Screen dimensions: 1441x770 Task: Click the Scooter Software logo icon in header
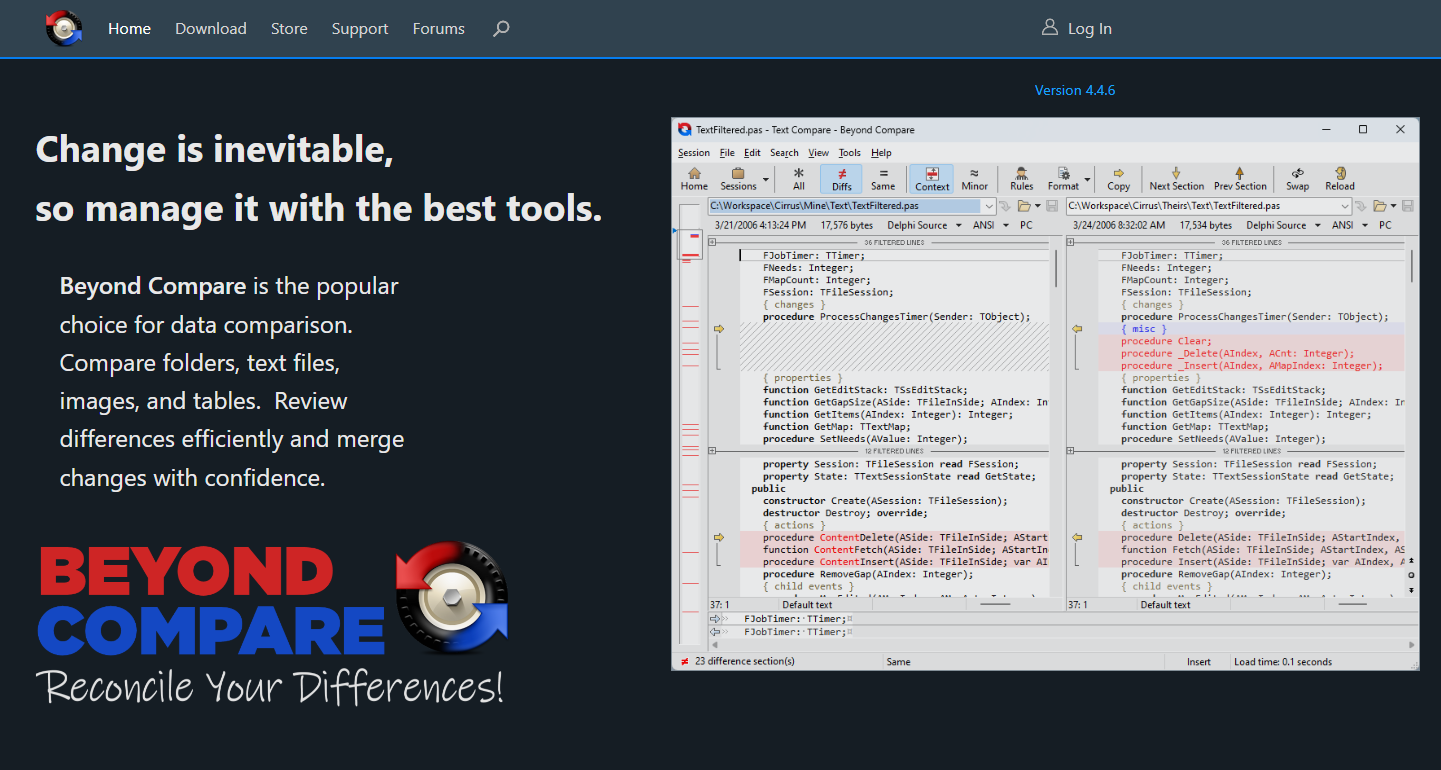[64, 28]
